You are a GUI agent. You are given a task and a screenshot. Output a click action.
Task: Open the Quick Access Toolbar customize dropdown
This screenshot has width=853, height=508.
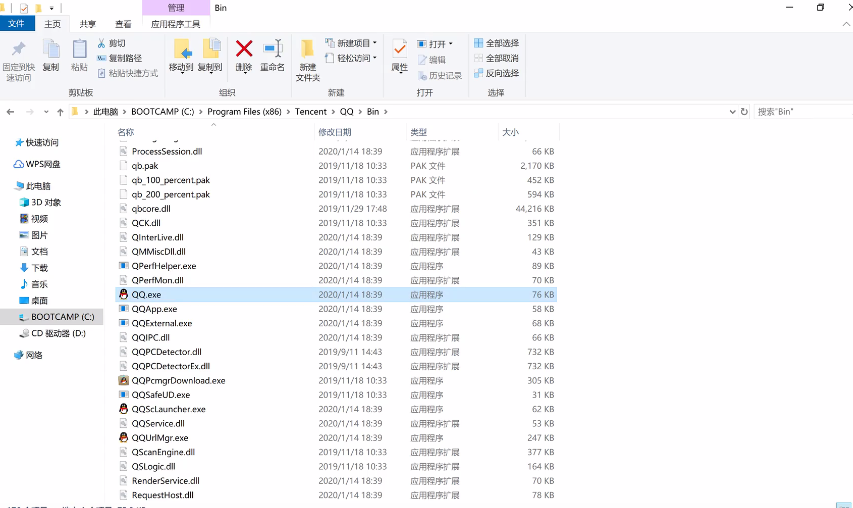[52, 8]
